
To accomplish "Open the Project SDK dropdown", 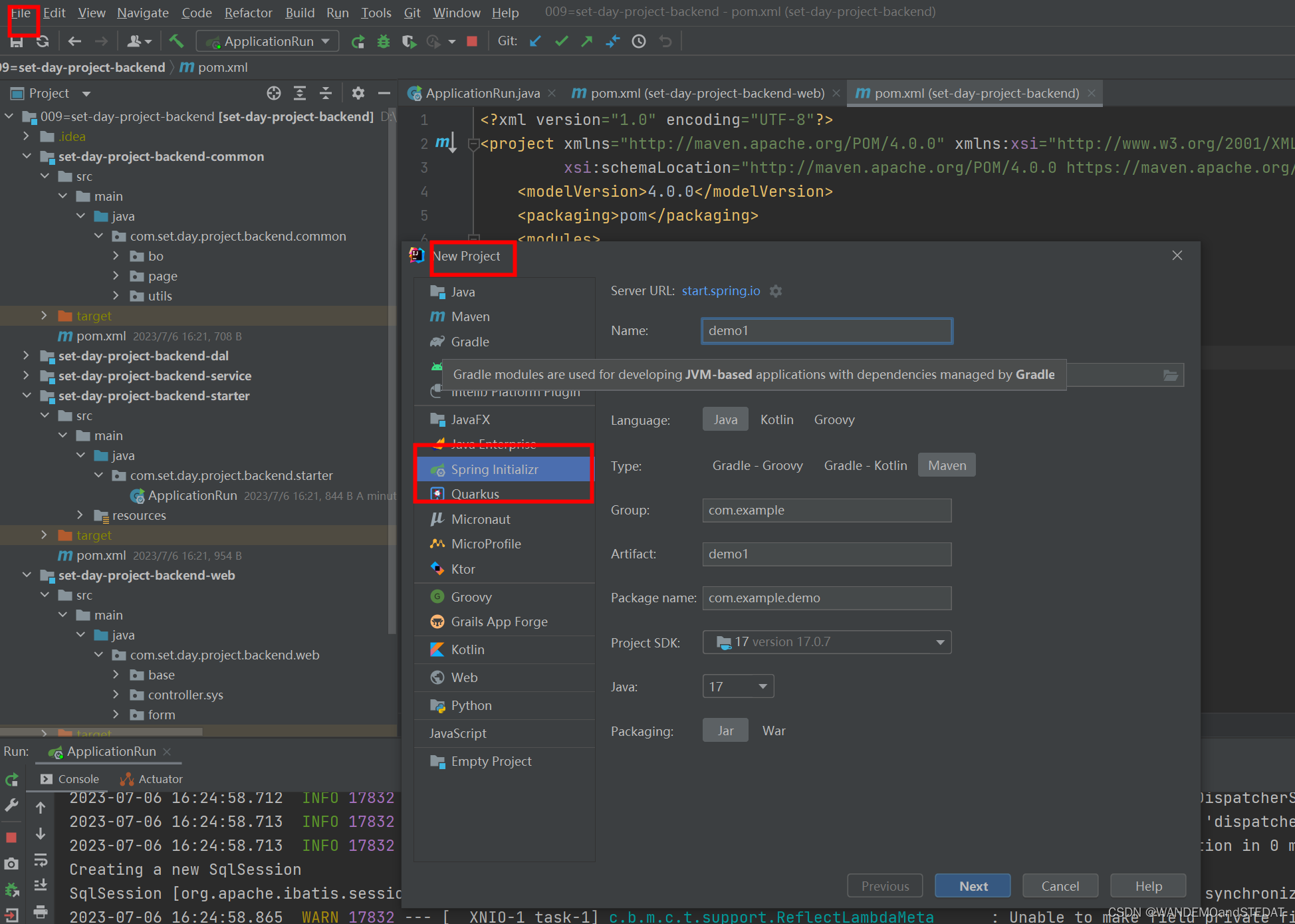I will click(939, 642).
